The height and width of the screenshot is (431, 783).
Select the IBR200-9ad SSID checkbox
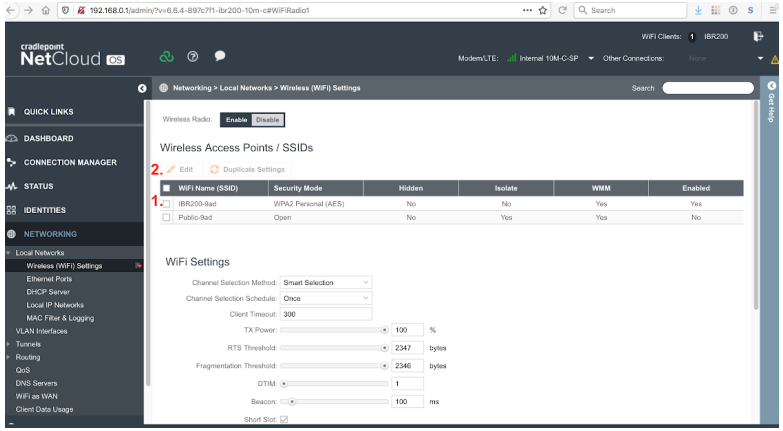(167, 203)
